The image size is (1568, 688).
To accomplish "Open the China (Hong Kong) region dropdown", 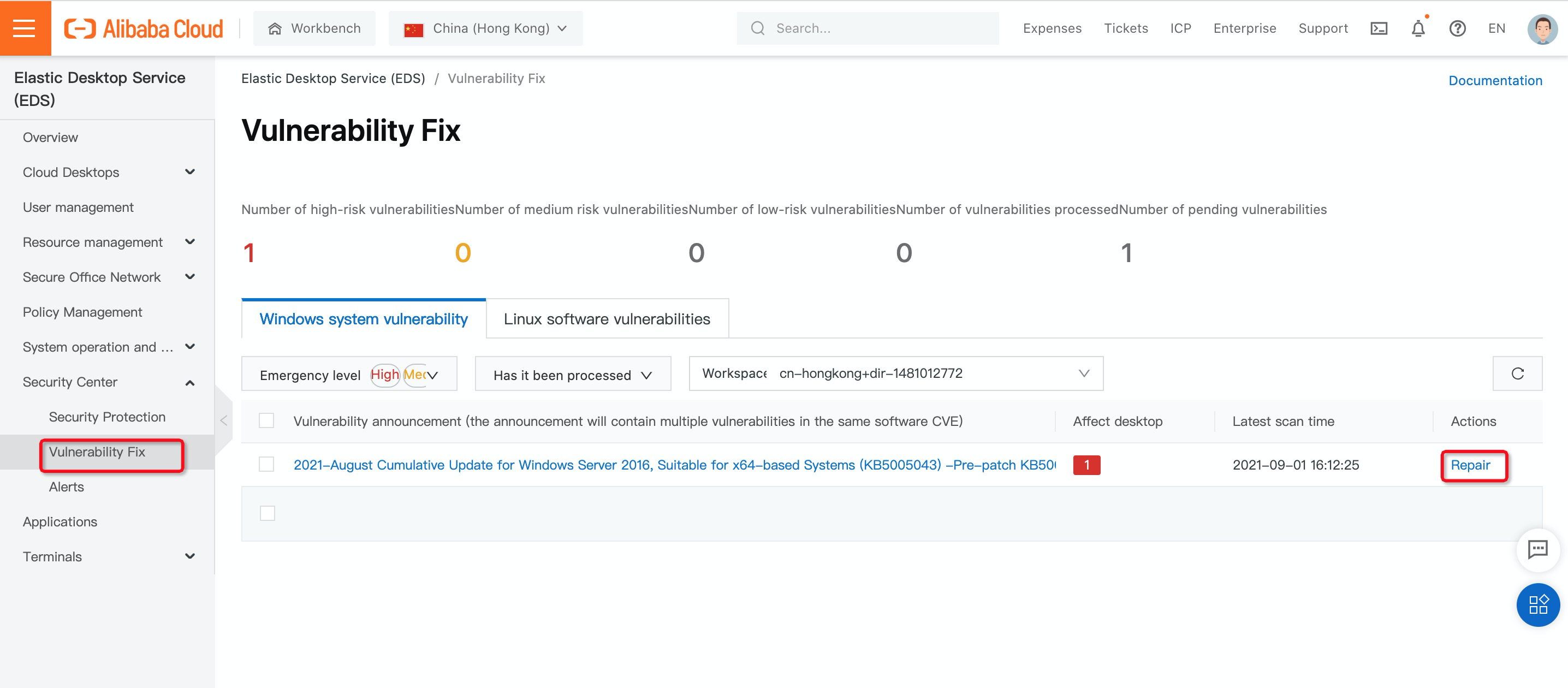I will point(485,28).
